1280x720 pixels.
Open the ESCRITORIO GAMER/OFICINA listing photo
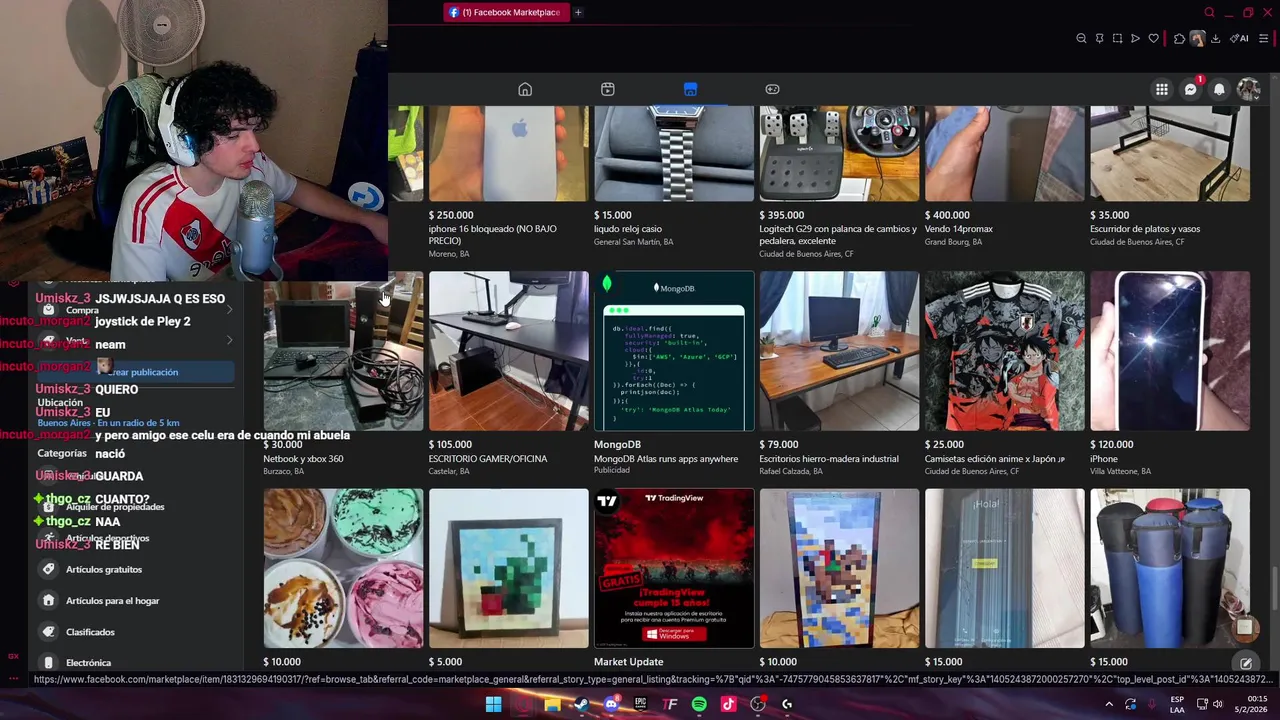(x=509, y=351)
